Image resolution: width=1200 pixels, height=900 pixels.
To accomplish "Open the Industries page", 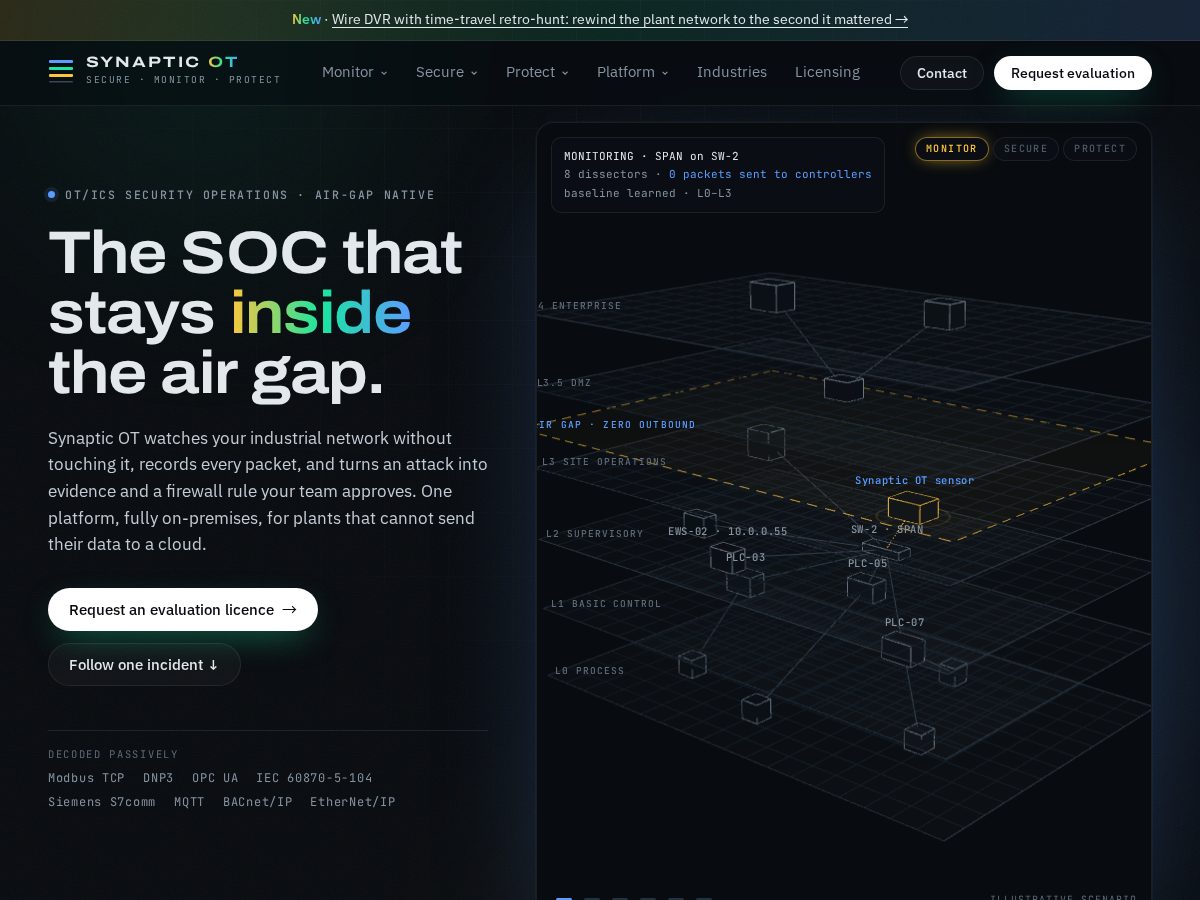I will (732, 72).
